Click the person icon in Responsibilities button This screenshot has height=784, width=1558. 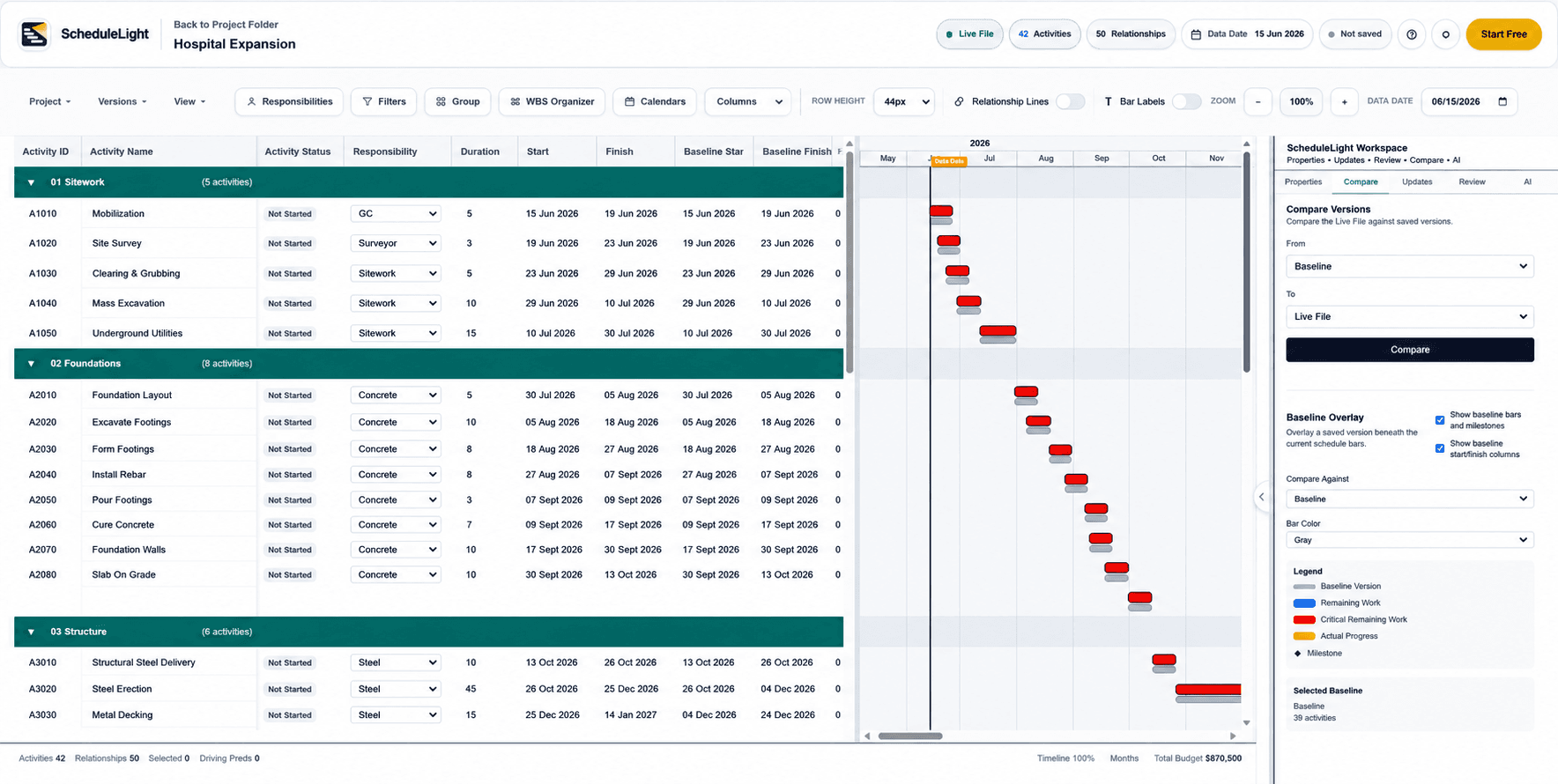point(251,101)
